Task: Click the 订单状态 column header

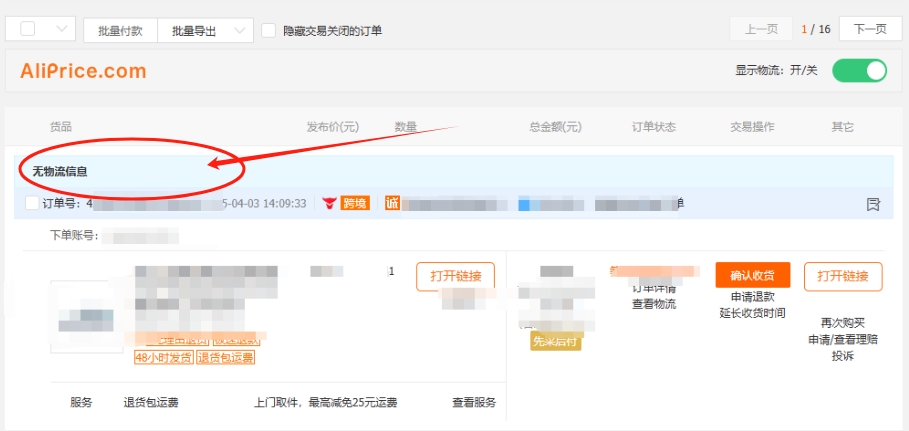Action: 654,127
